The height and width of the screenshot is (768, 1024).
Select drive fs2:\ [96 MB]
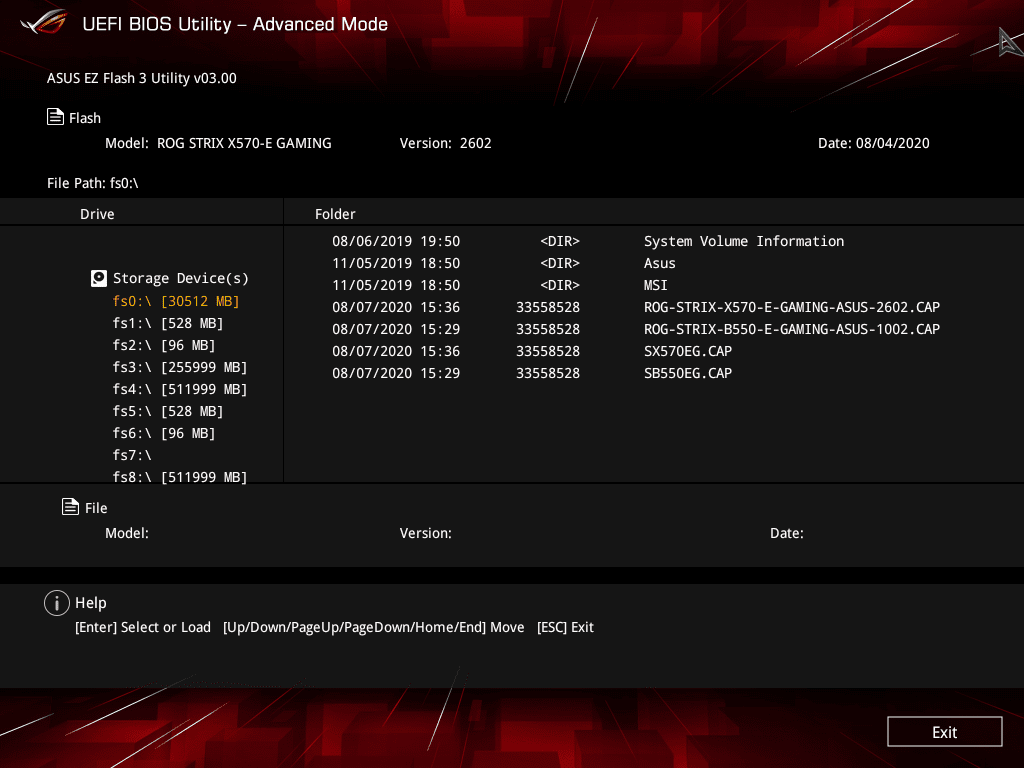(164, 345)
